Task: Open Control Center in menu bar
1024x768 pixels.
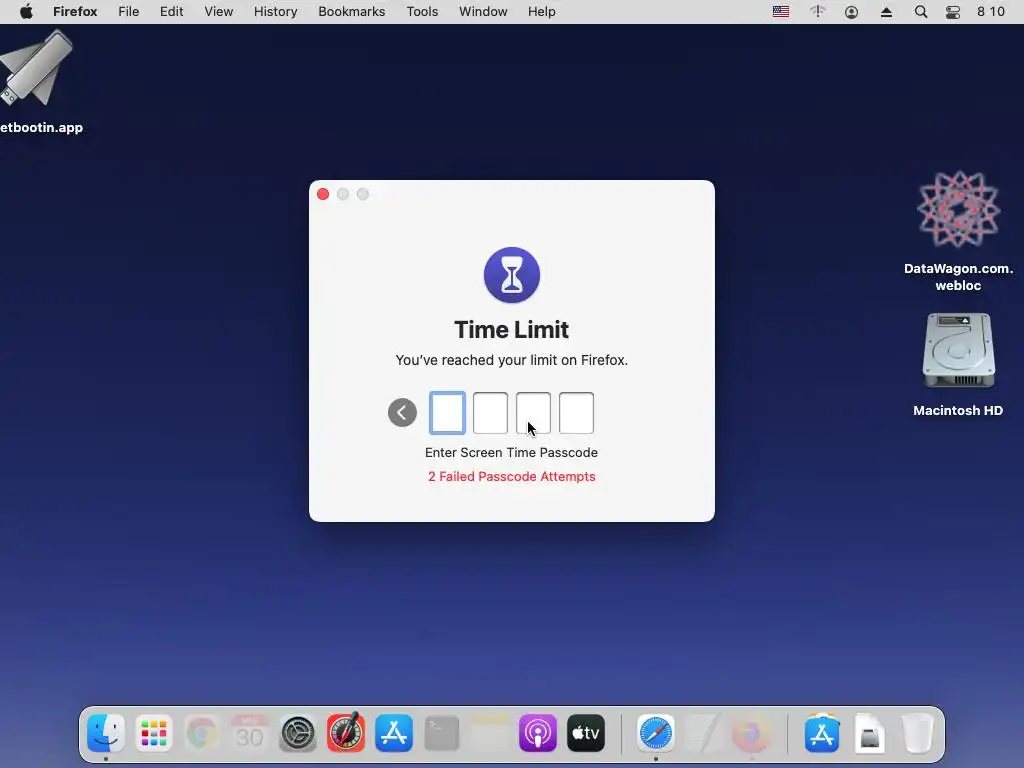Action: pyautogui.click(x=953, y=12)
